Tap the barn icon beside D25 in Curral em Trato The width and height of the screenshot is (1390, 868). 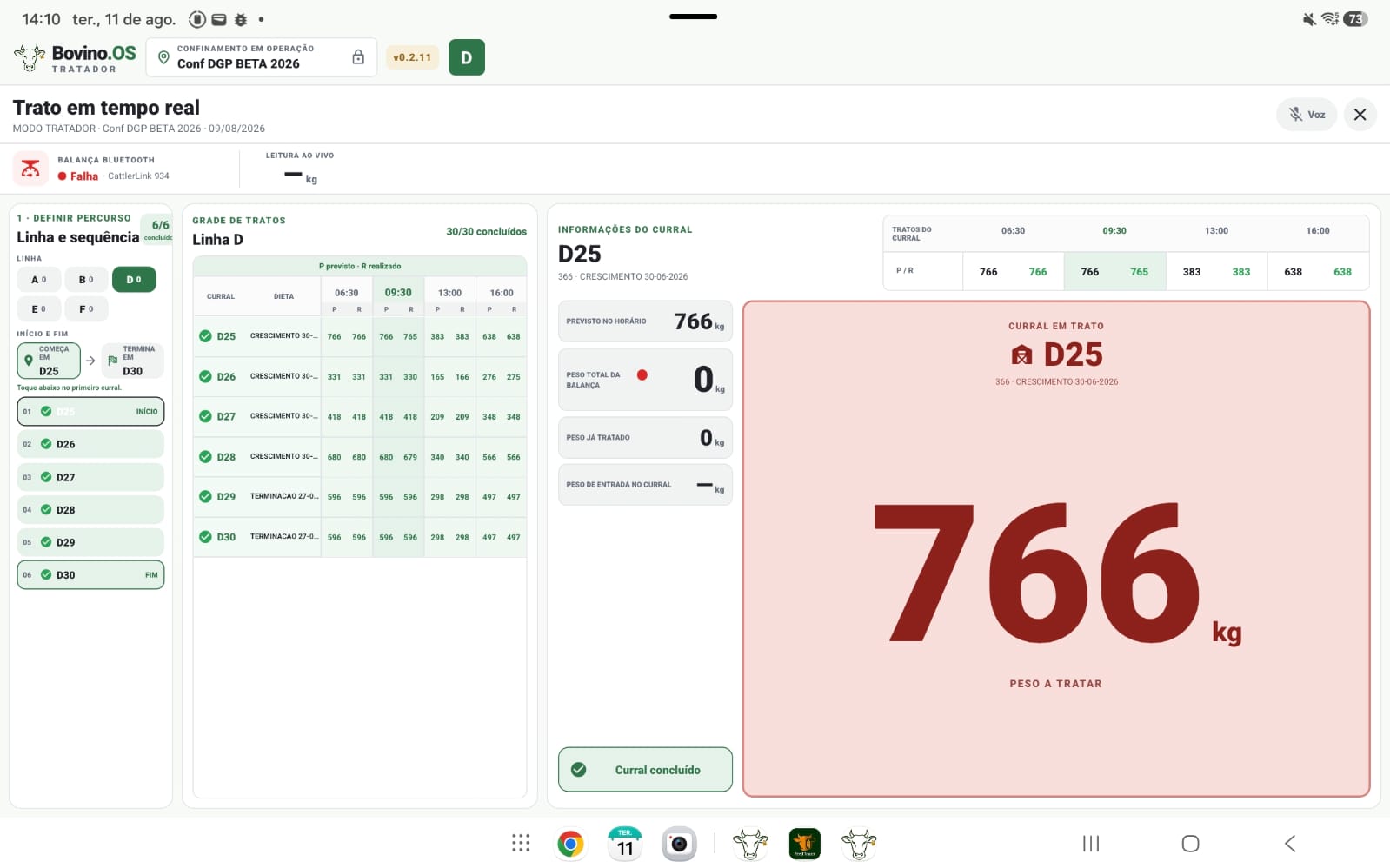(x=1021, y=354)
